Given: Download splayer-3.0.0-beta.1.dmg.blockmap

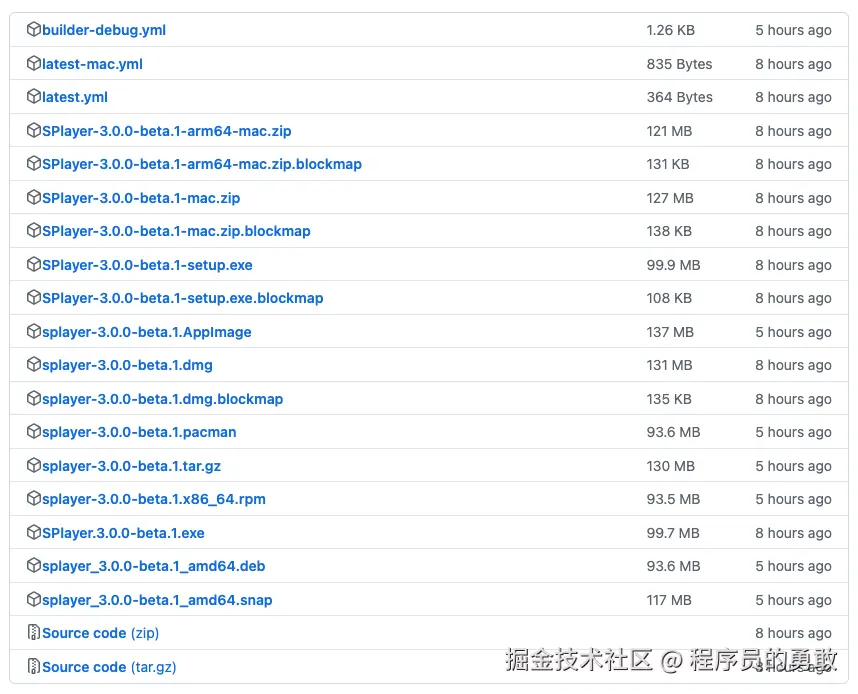Looking at the screenshot, I should point(163,399).
